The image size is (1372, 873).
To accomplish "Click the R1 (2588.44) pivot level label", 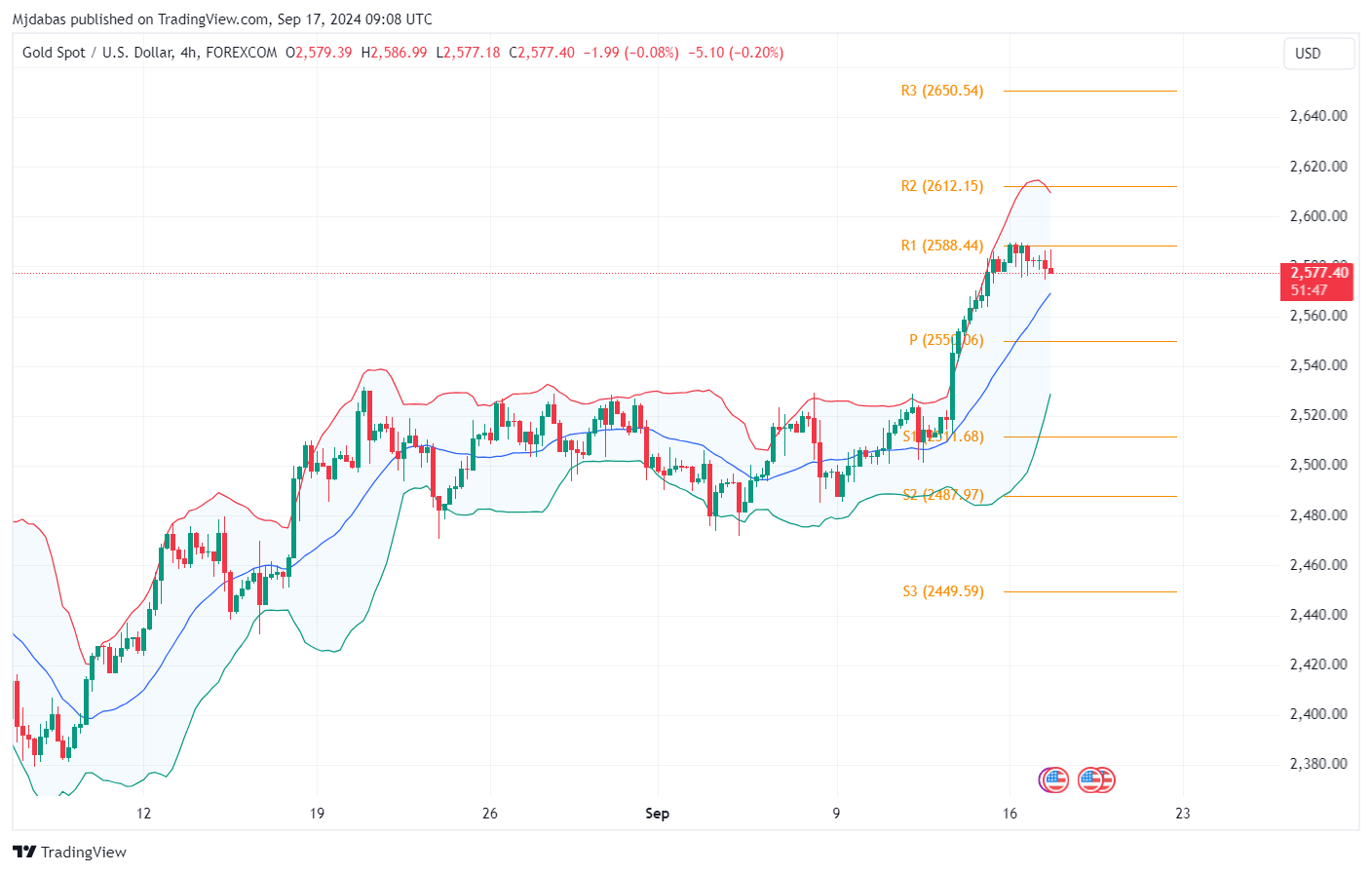I will pos(941,246).
